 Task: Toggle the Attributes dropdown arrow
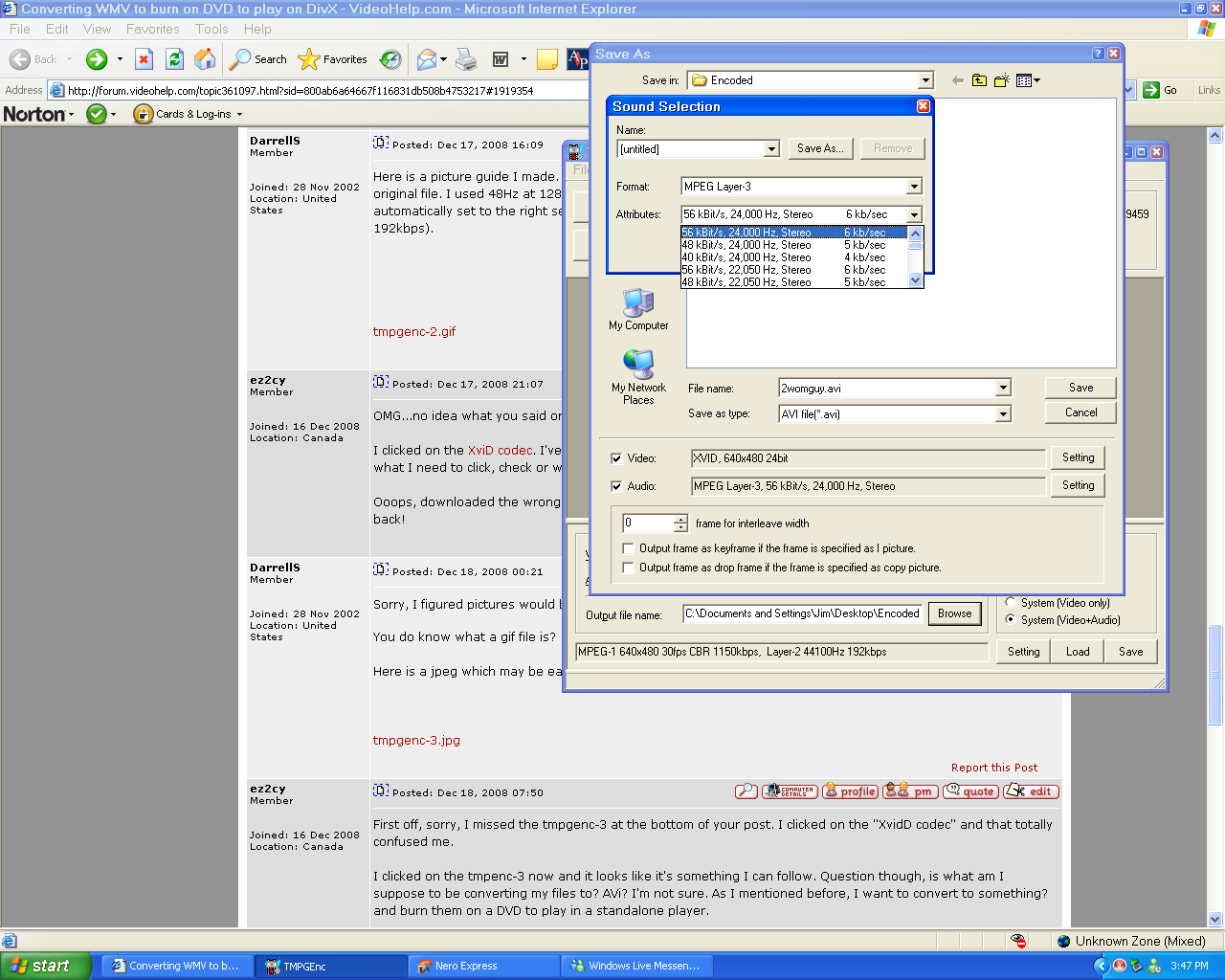pos(914,214)
